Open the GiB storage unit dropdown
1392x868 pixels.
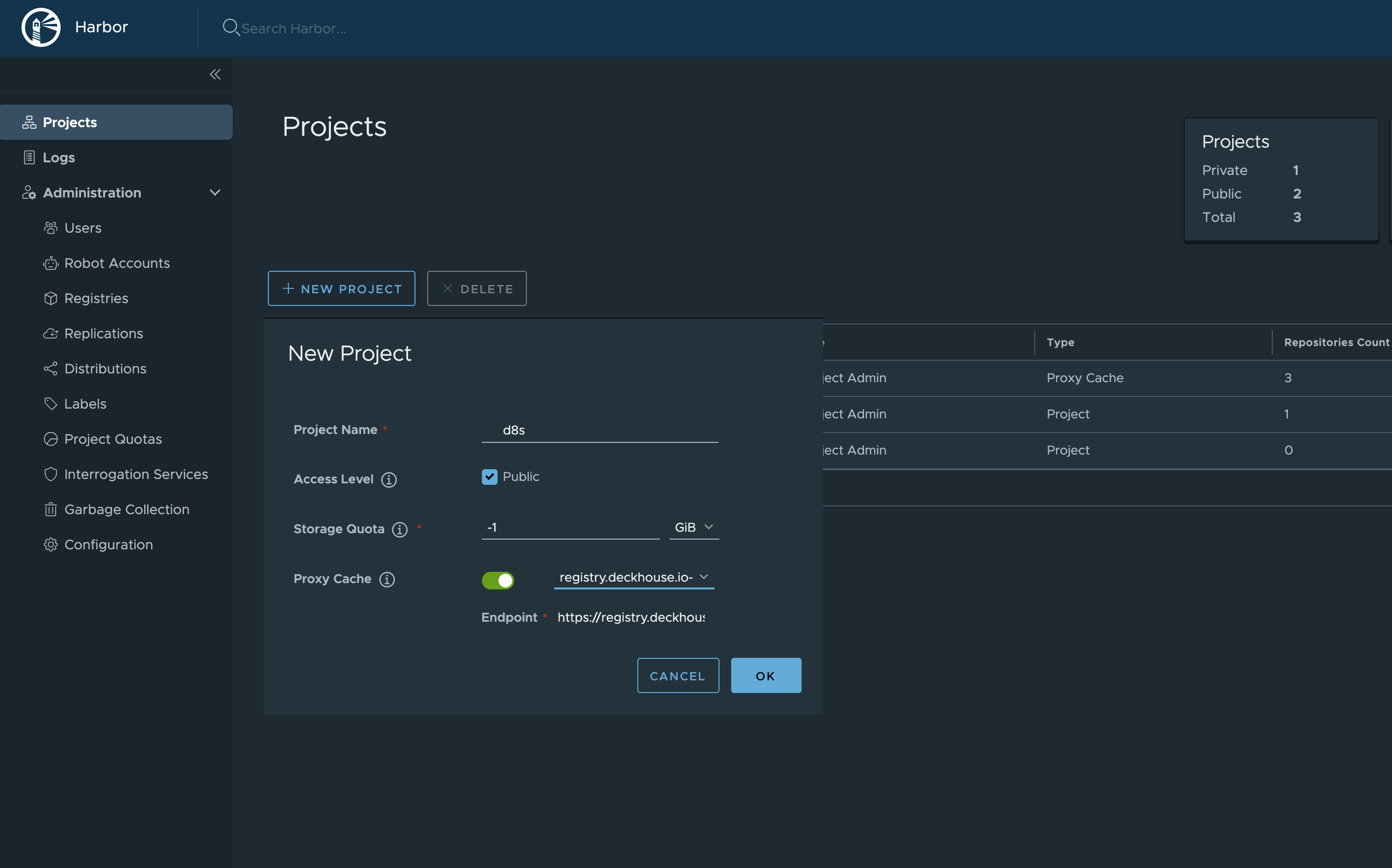tap(694, 526)
